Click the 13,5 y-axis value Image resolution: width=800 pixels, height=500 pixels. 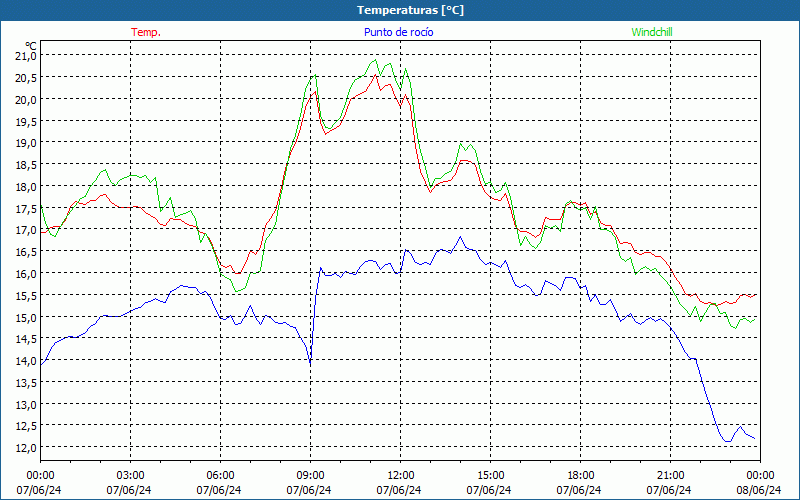click(27, 383)
